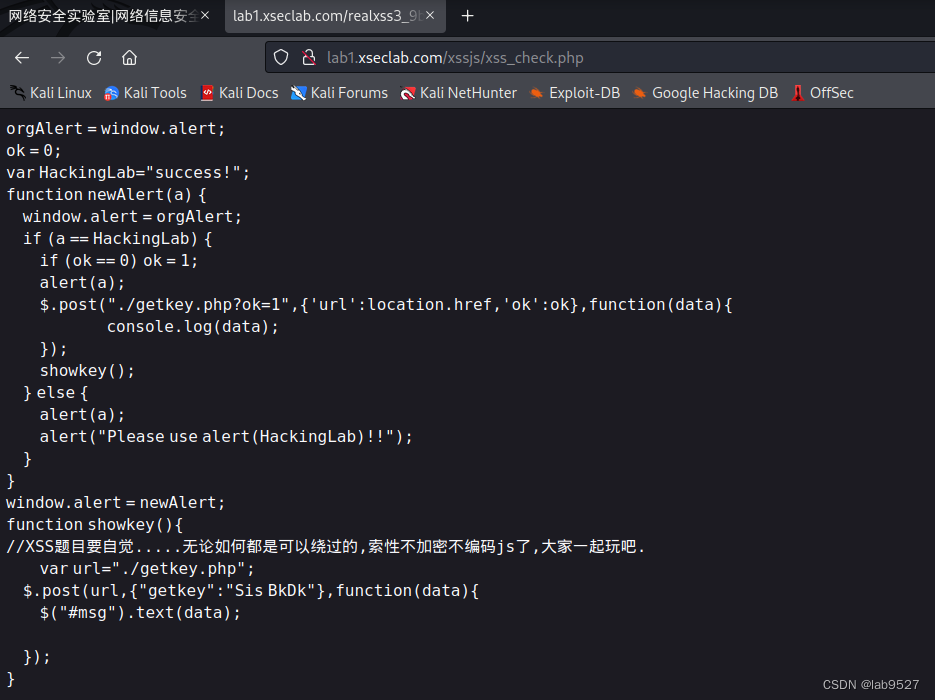This screenshot has width=935, height=700.
Task: Click the Chinese comment line starting '//XSS题目'
Action: point(326,547)
